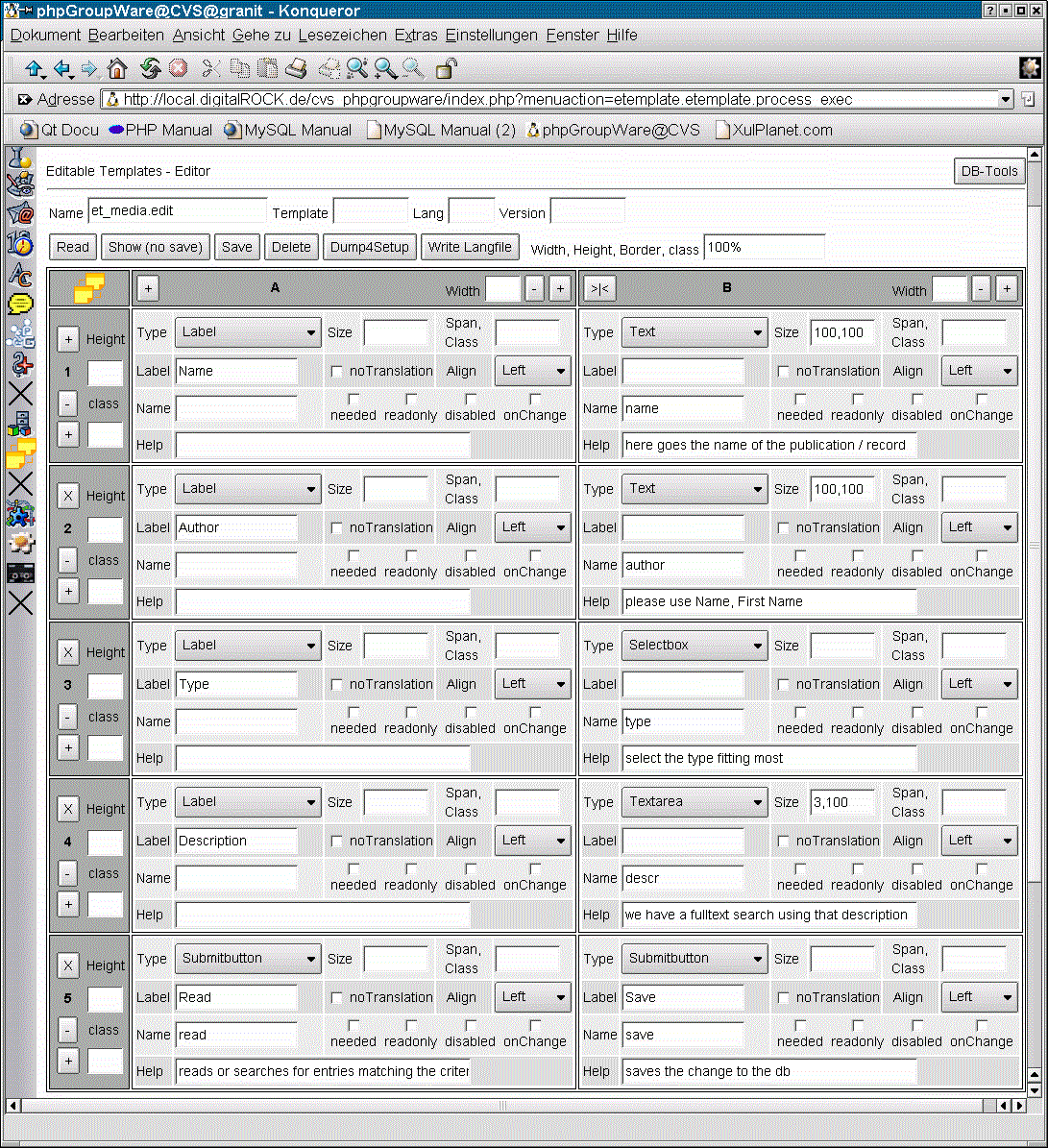Open the Dokument menu
Screen dimensions: 1048x1148
(x=45, y=36)
